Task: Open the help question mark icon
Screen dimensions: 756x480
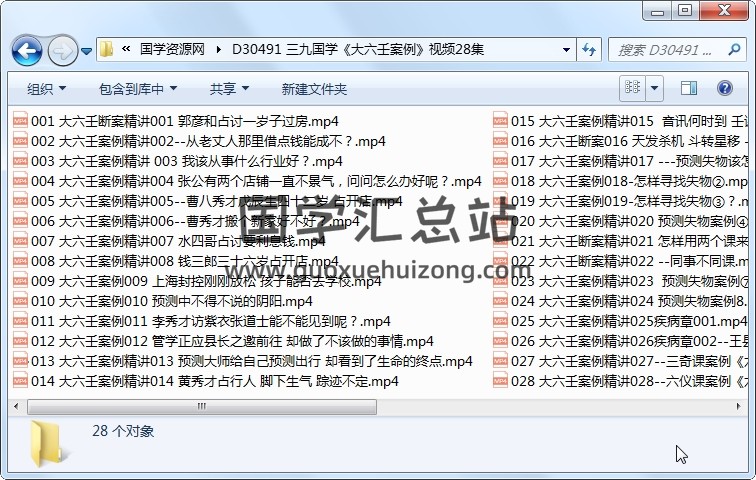Action: pos(725,88)
